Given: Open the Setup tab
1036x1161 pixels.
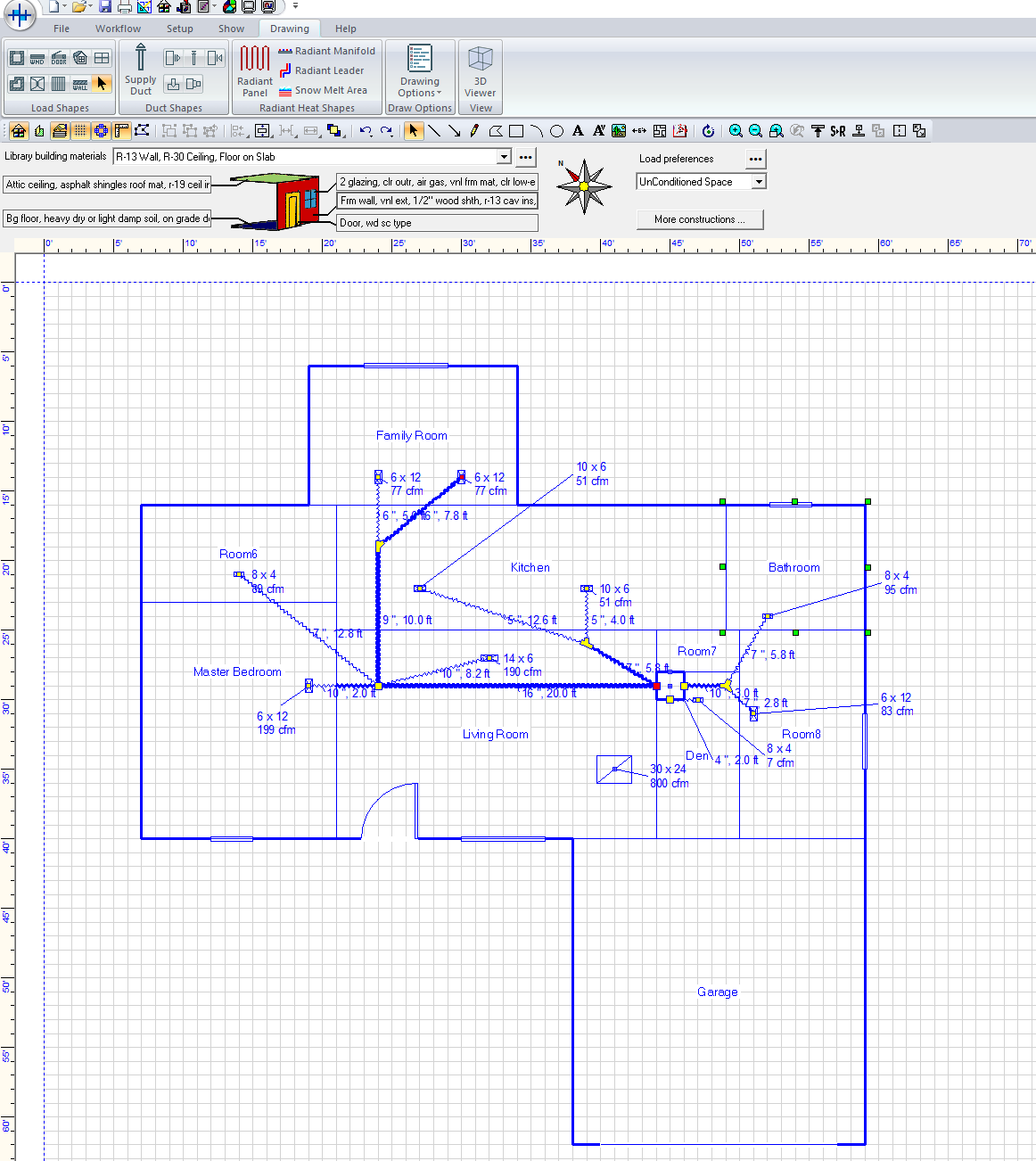Looking at the screenshot, I should [x=180, y=29].
